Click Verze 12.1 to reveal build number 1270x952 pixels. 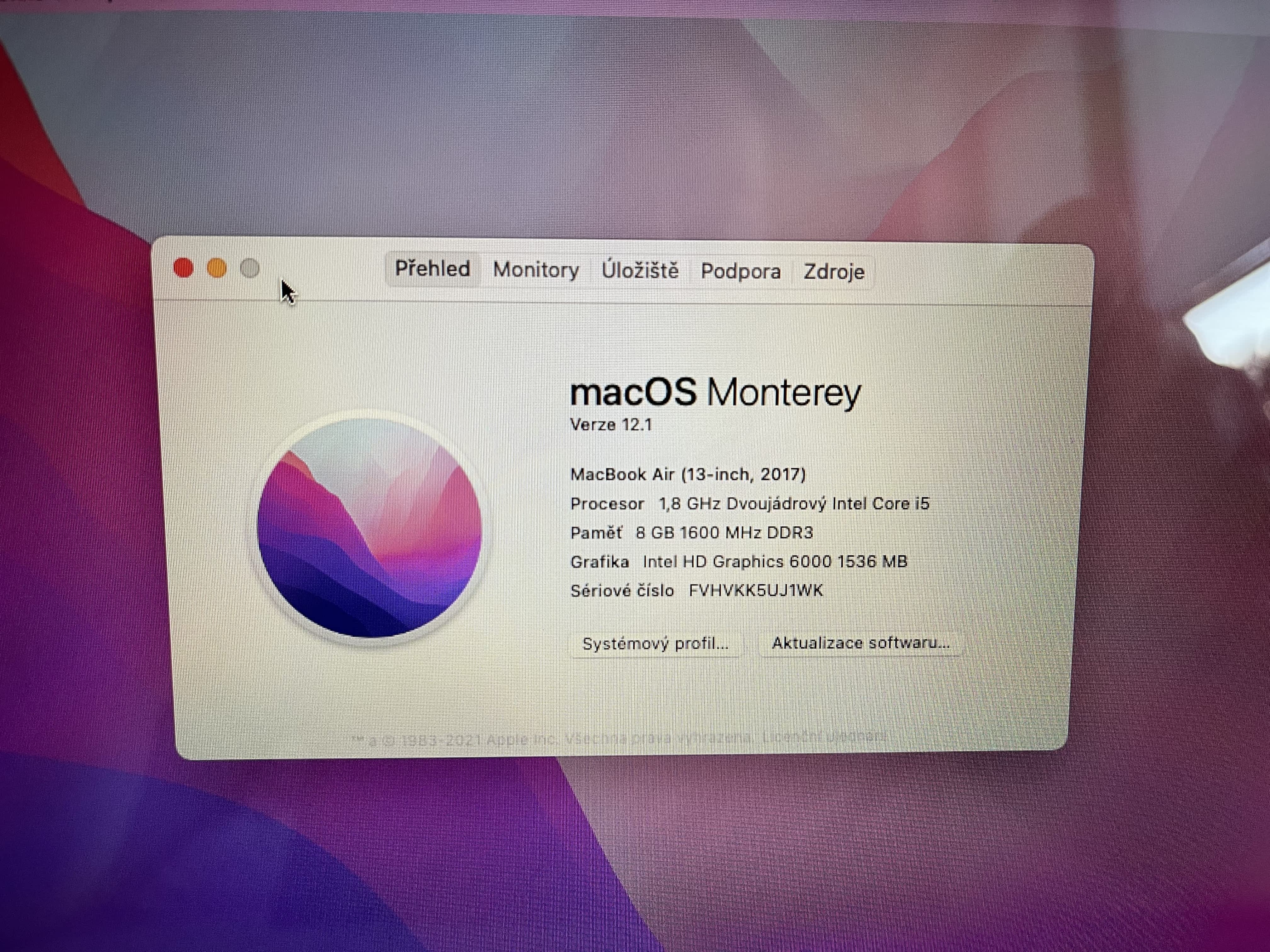coord(610,425)
